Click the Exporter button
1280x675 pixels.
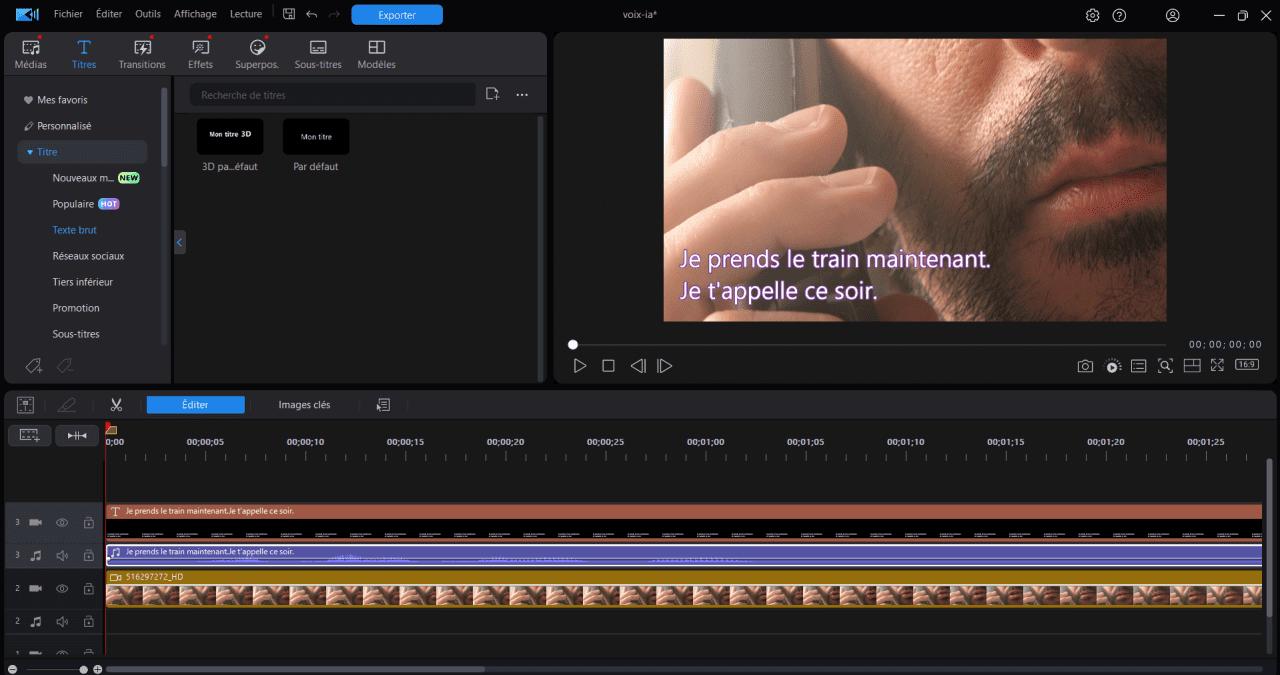[397, 14]
